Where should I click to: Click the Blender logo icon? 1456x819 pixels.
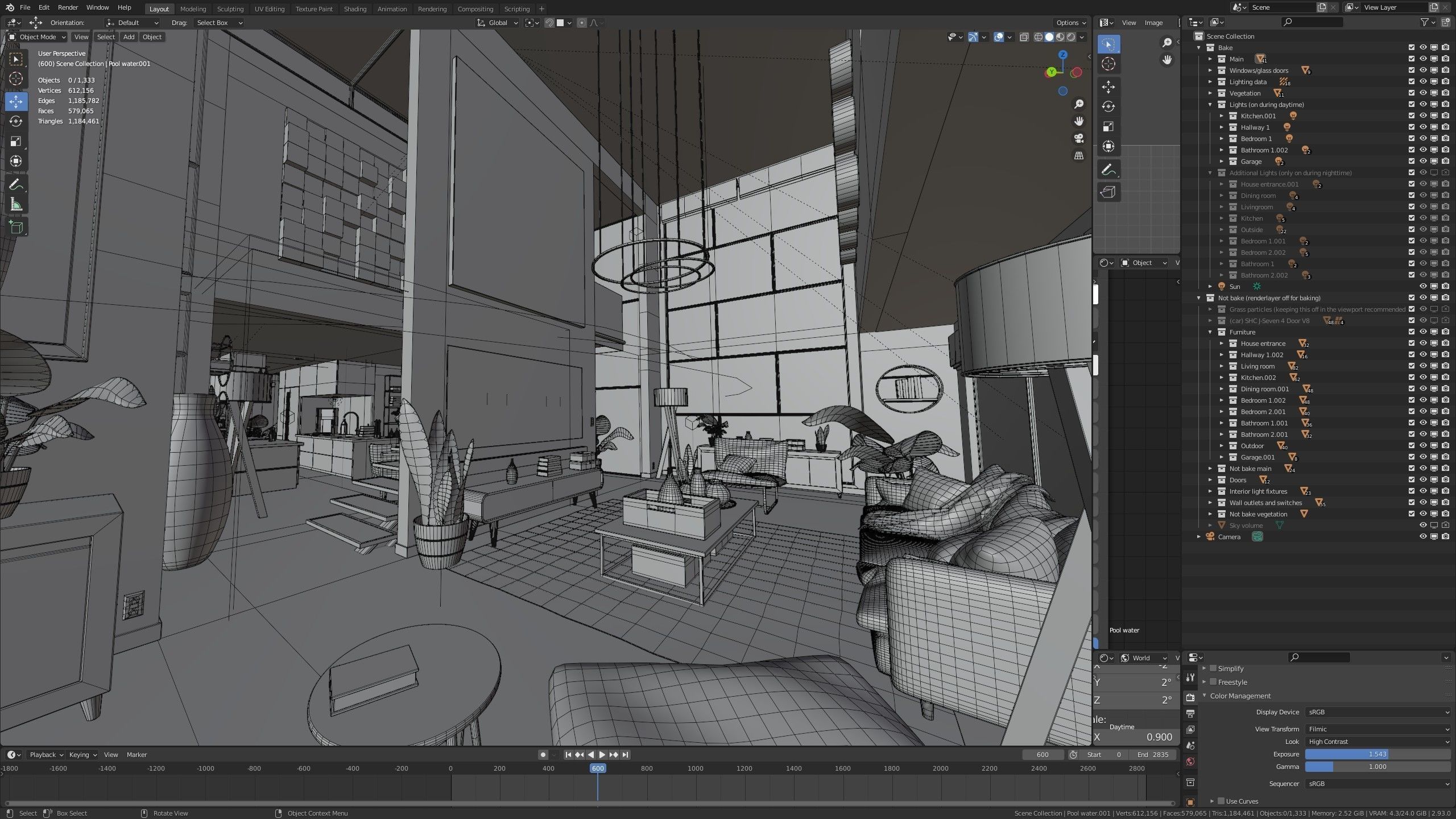coord(10,7)
